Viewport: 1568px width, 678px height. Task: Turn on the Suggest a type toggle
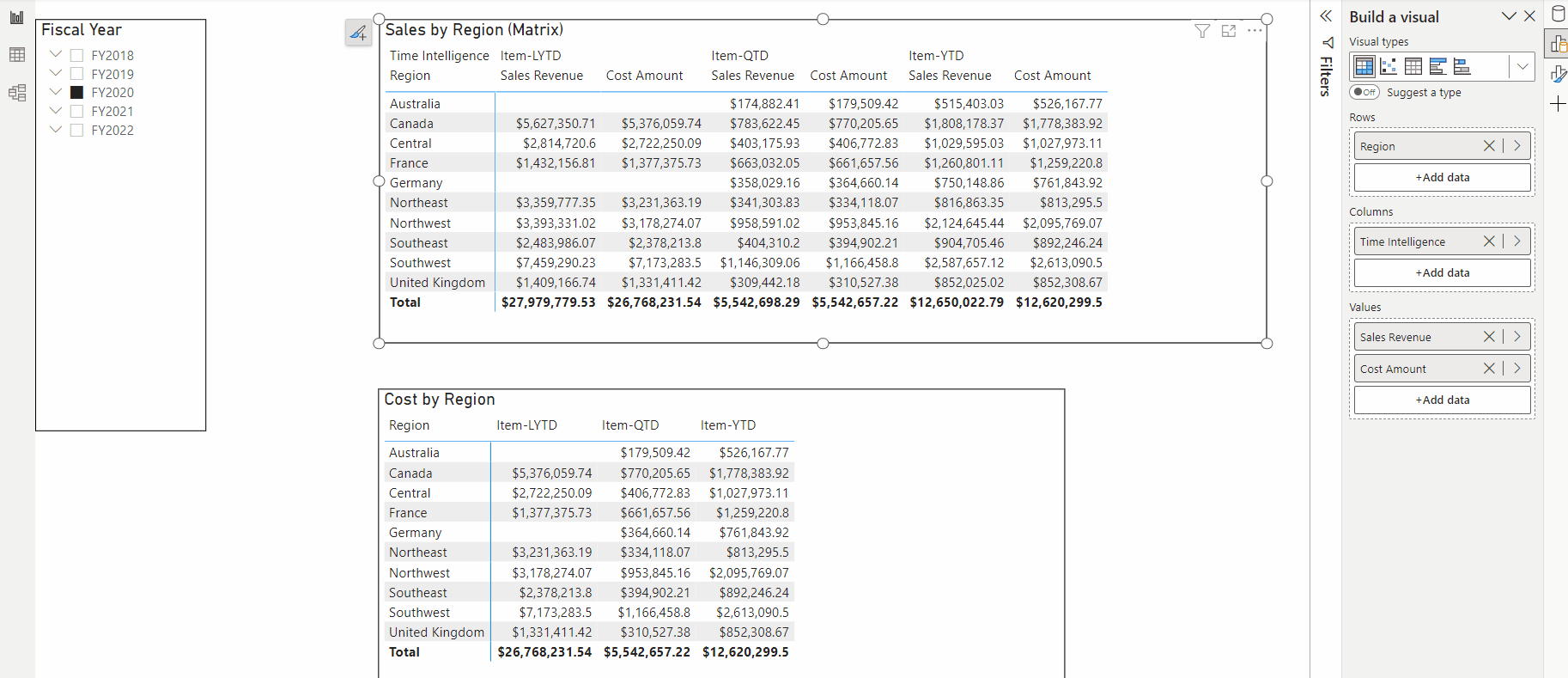pos(1364,92)
